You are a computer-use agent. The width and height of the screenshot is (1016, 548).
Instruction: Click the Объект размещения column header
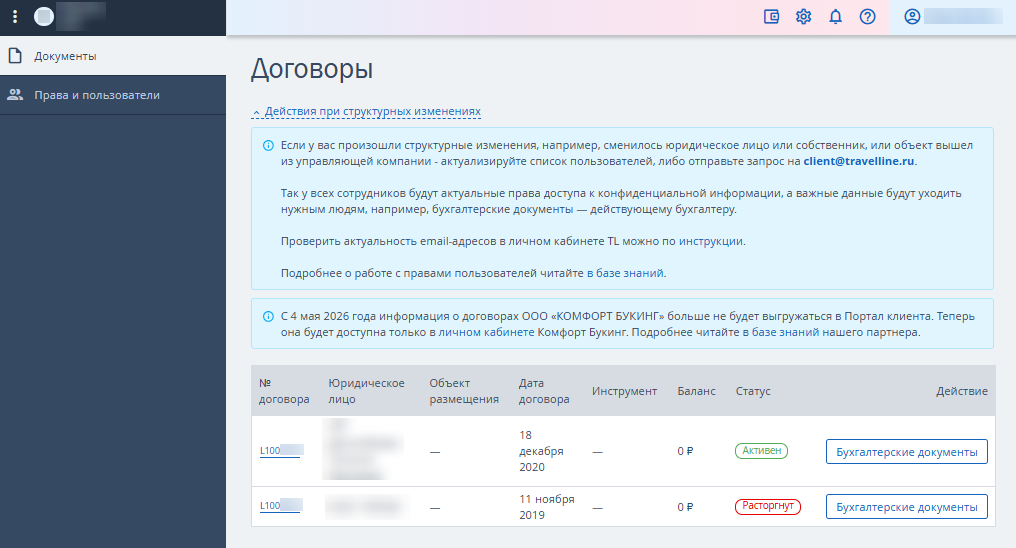pyautogui.click(x=464, y=391)
